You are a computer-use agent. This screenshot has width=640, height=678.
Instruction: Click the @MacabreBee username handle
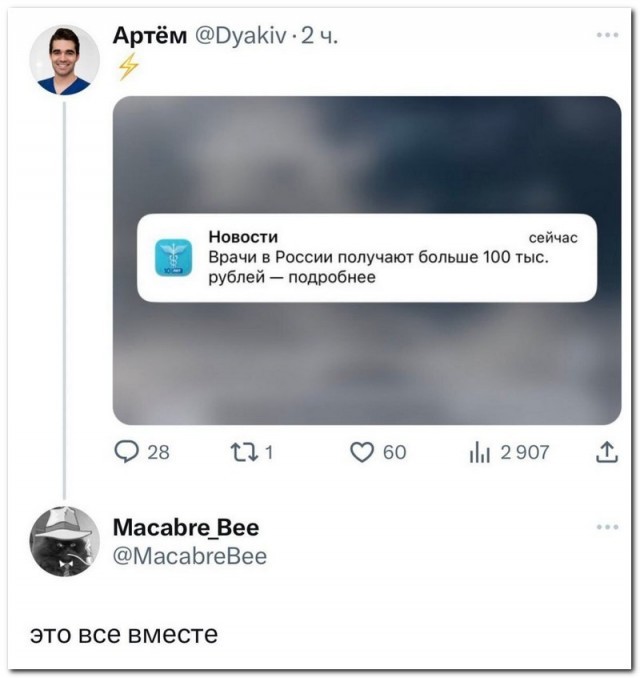(190, 556)
